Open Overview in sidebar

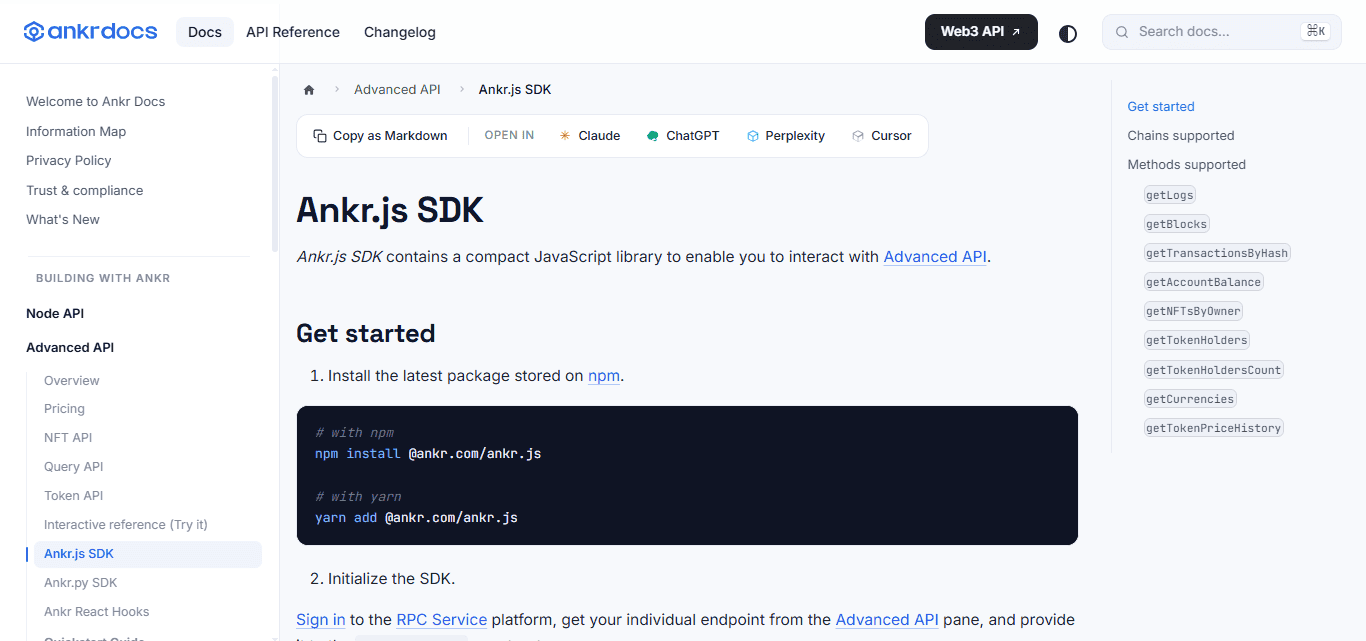tap(72, 381)
